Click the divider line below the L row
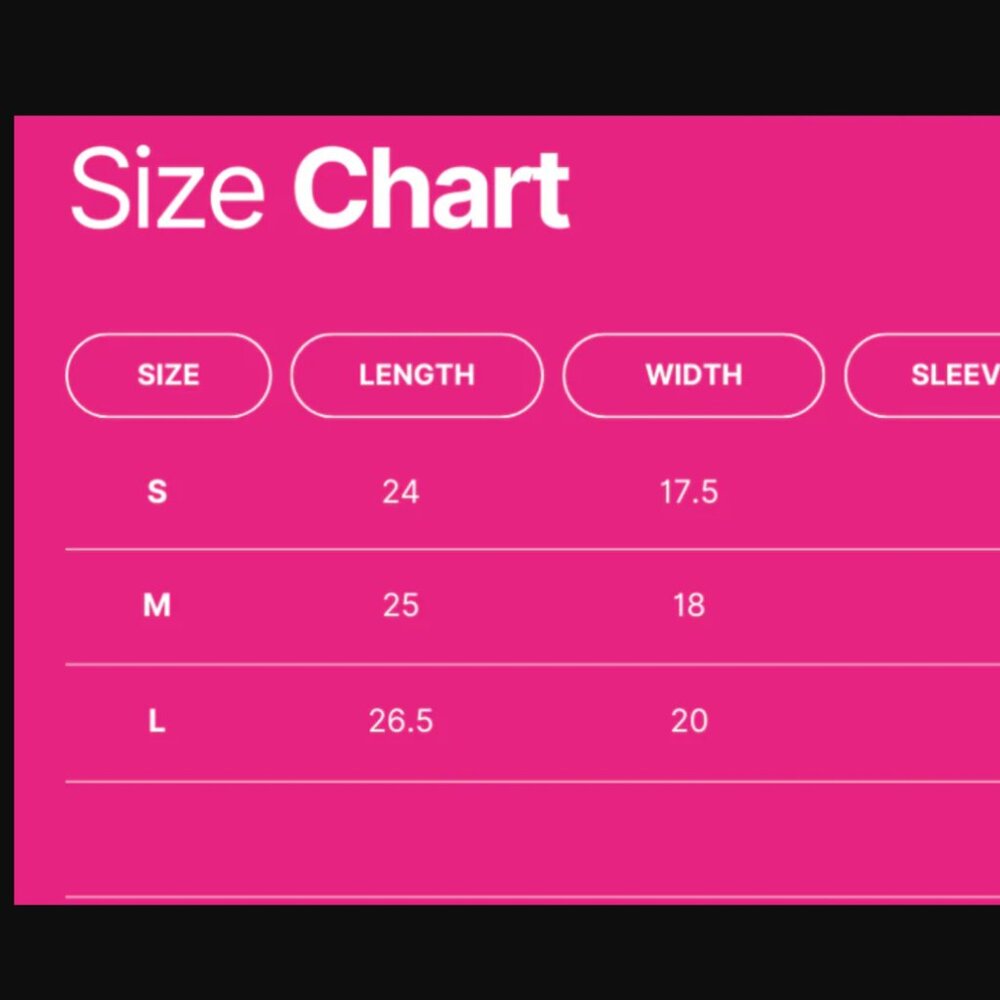 [533, 781]
